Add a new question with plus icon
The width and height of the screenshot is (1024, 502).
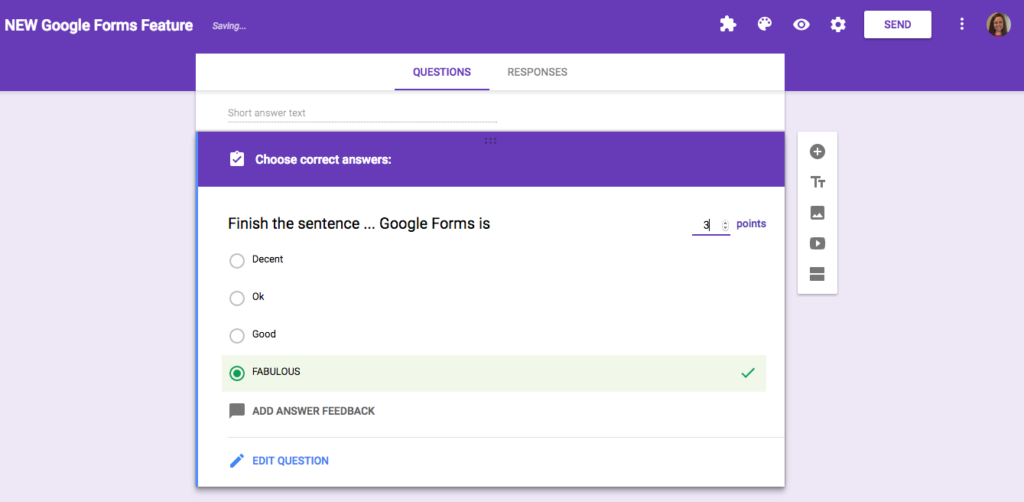point(817,151)
